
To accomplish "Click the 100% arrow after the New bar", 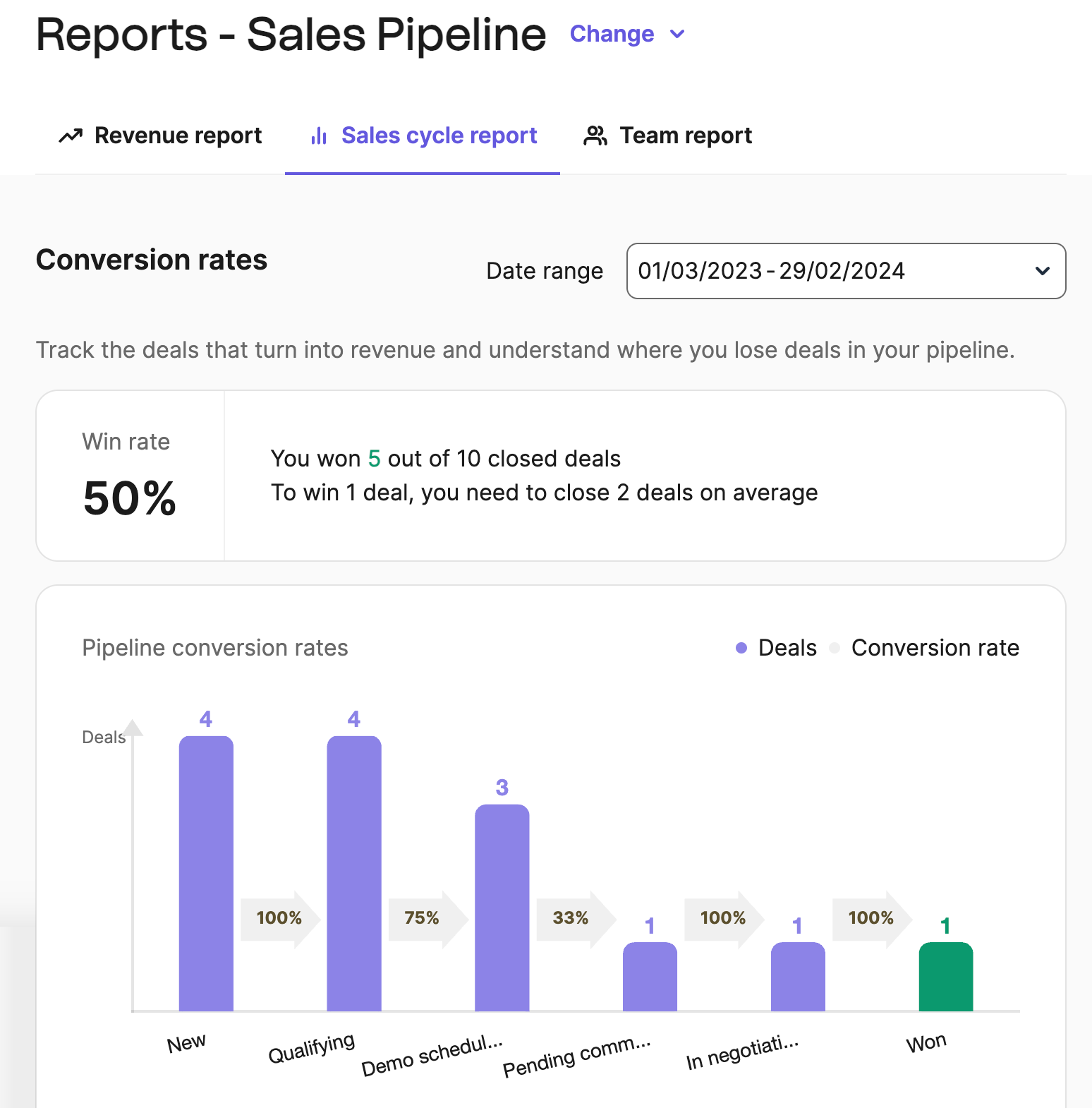I will point(279,918).
